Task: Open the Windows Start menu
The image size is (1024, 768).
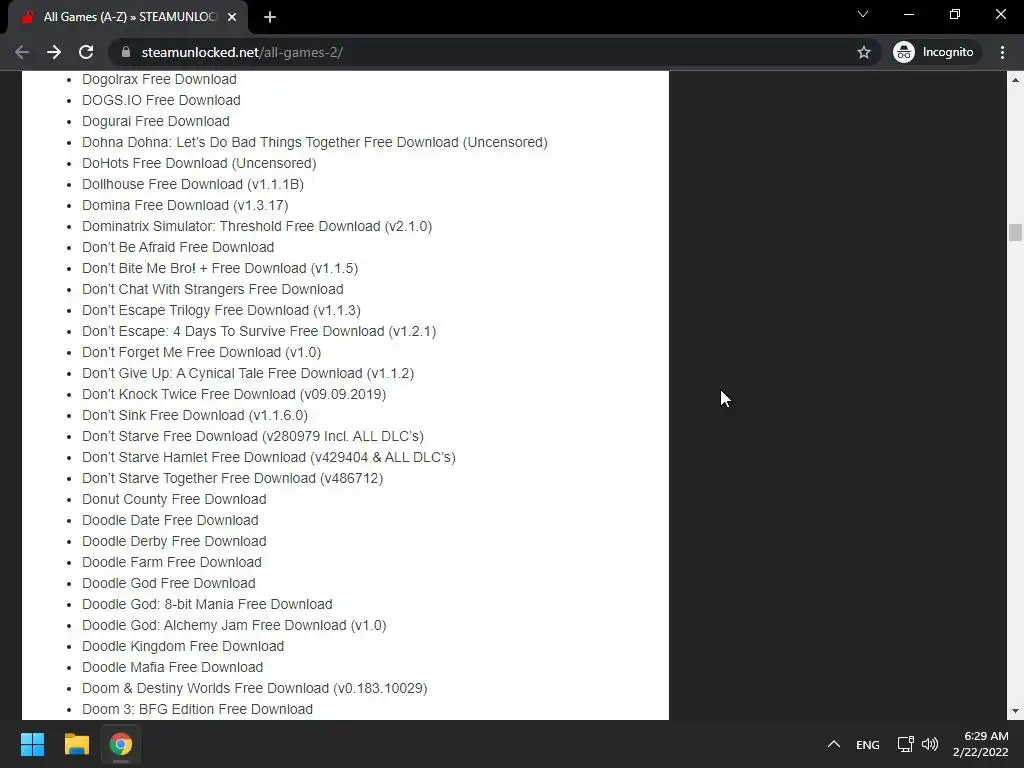Action: coord(32,744)
